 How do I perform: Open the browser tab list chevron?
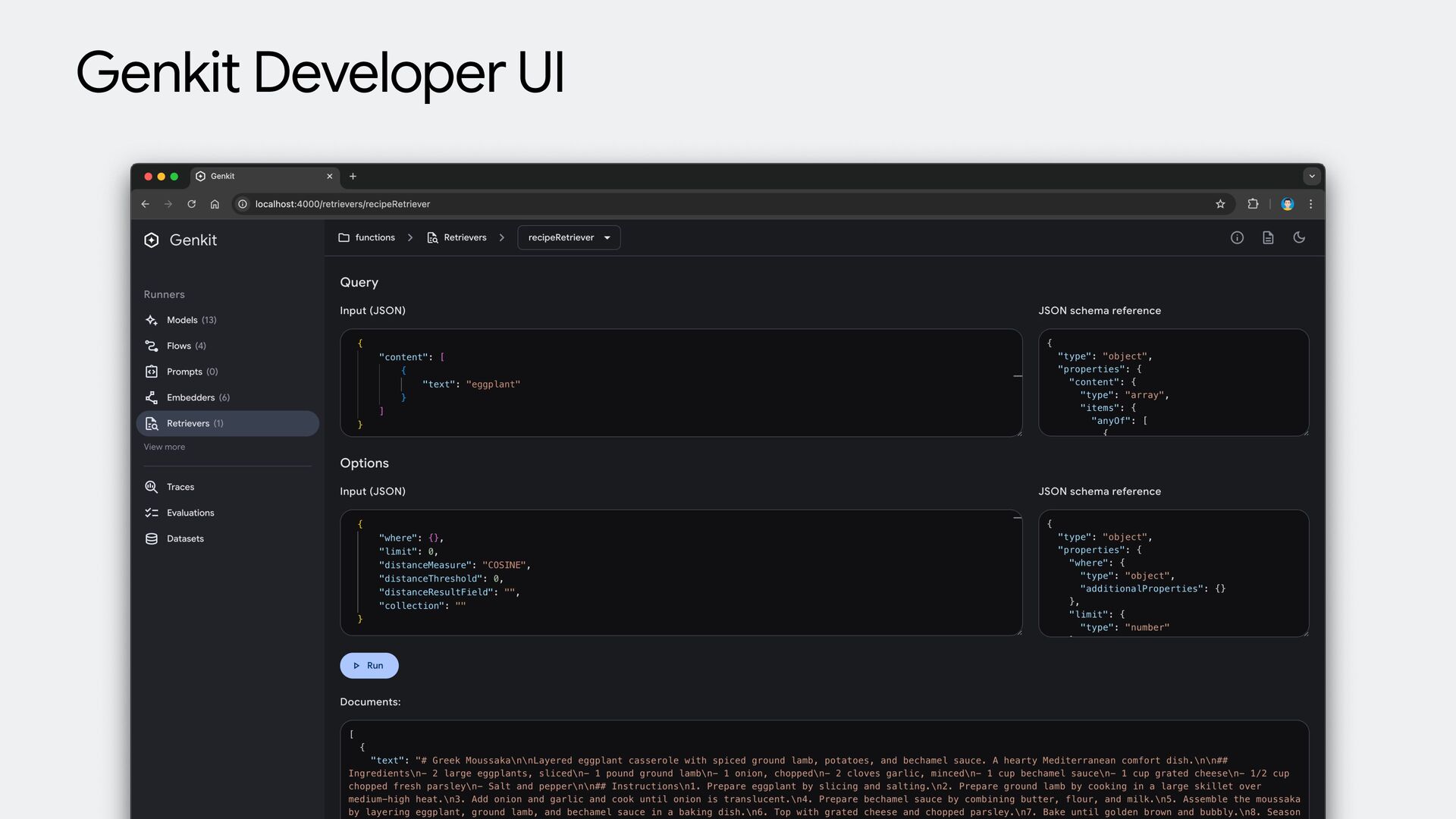[x=1312, y=176]
